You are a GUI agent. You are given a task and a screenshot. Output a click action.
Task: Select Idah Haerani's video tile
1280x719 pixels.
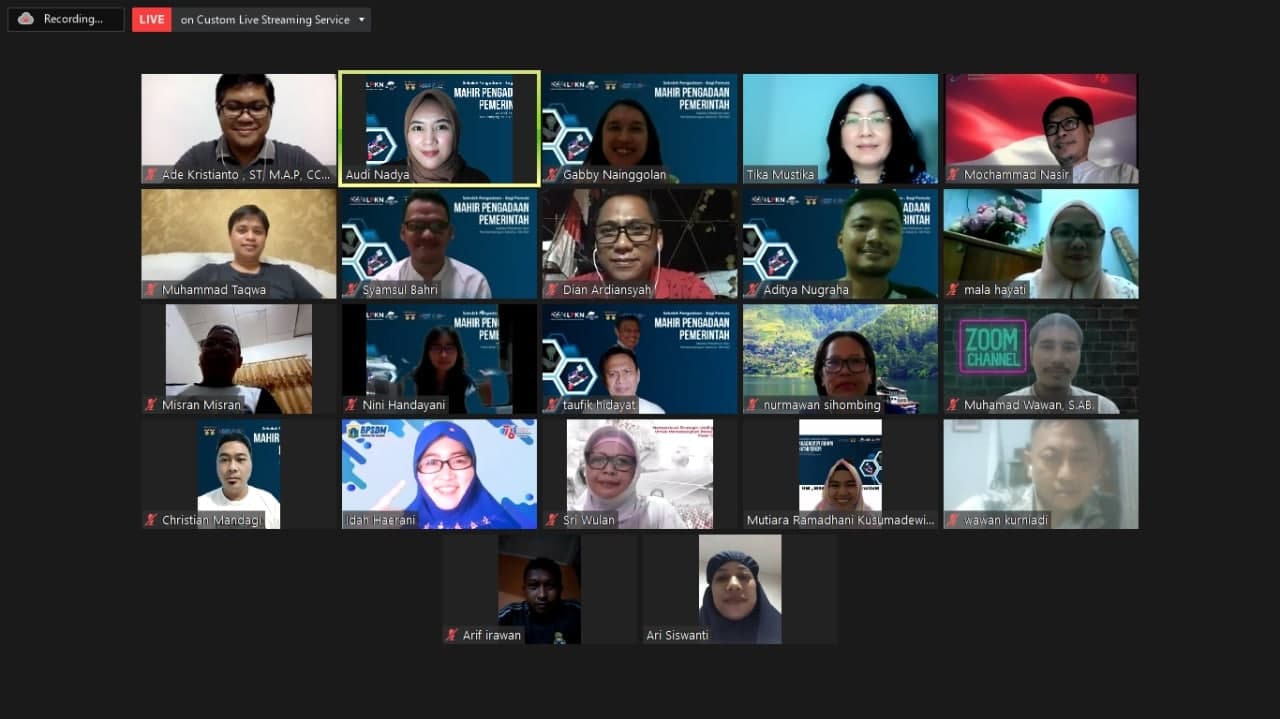pos(439,474)
